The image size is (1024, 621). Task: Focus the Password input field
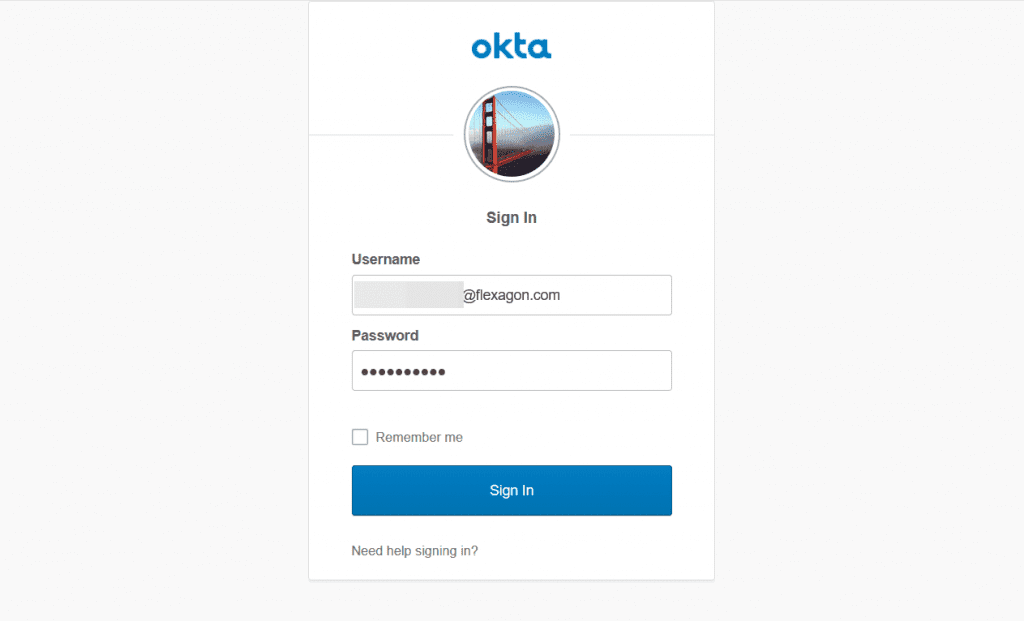tap(511, 371)
